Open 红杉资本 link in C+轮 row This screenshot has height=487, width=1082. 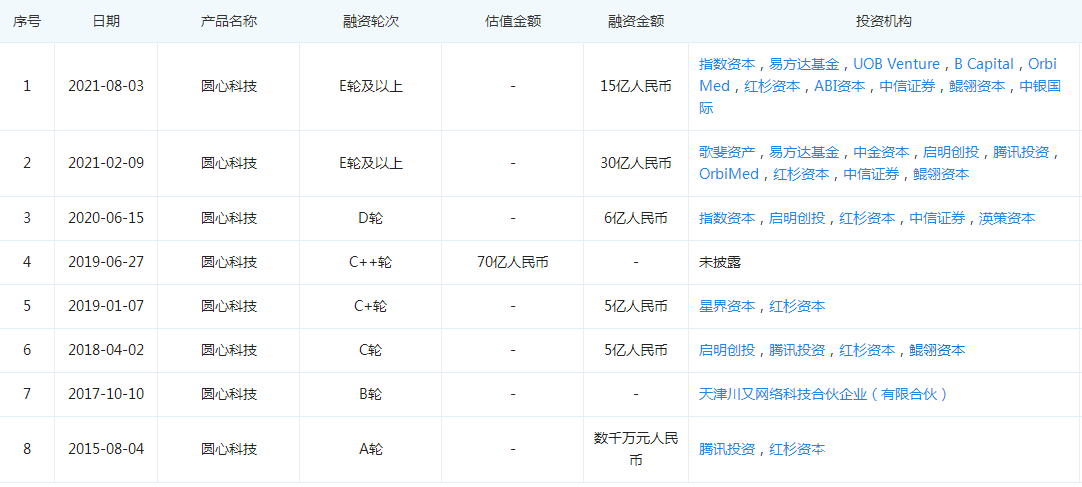(797, 306)
